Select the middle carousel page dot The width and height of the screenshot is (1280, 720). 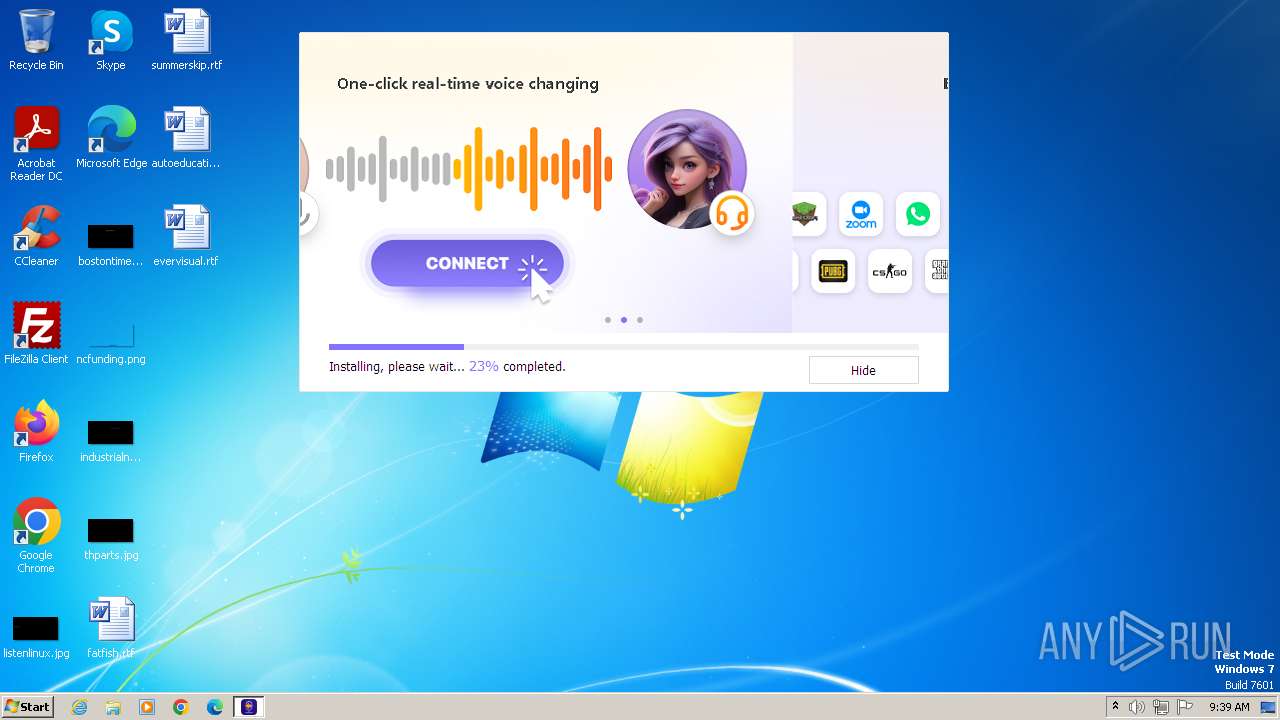point(624,320)
